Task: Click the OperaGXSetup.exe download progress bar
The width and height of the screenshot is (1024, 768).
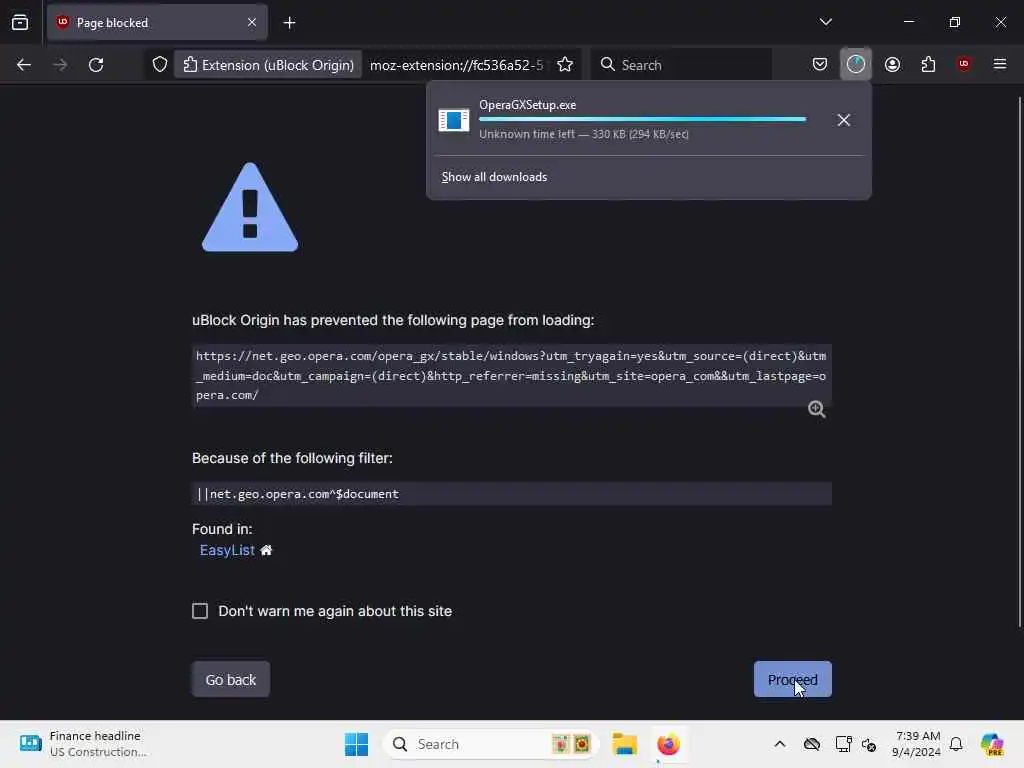Action: [x=643, y=120]
